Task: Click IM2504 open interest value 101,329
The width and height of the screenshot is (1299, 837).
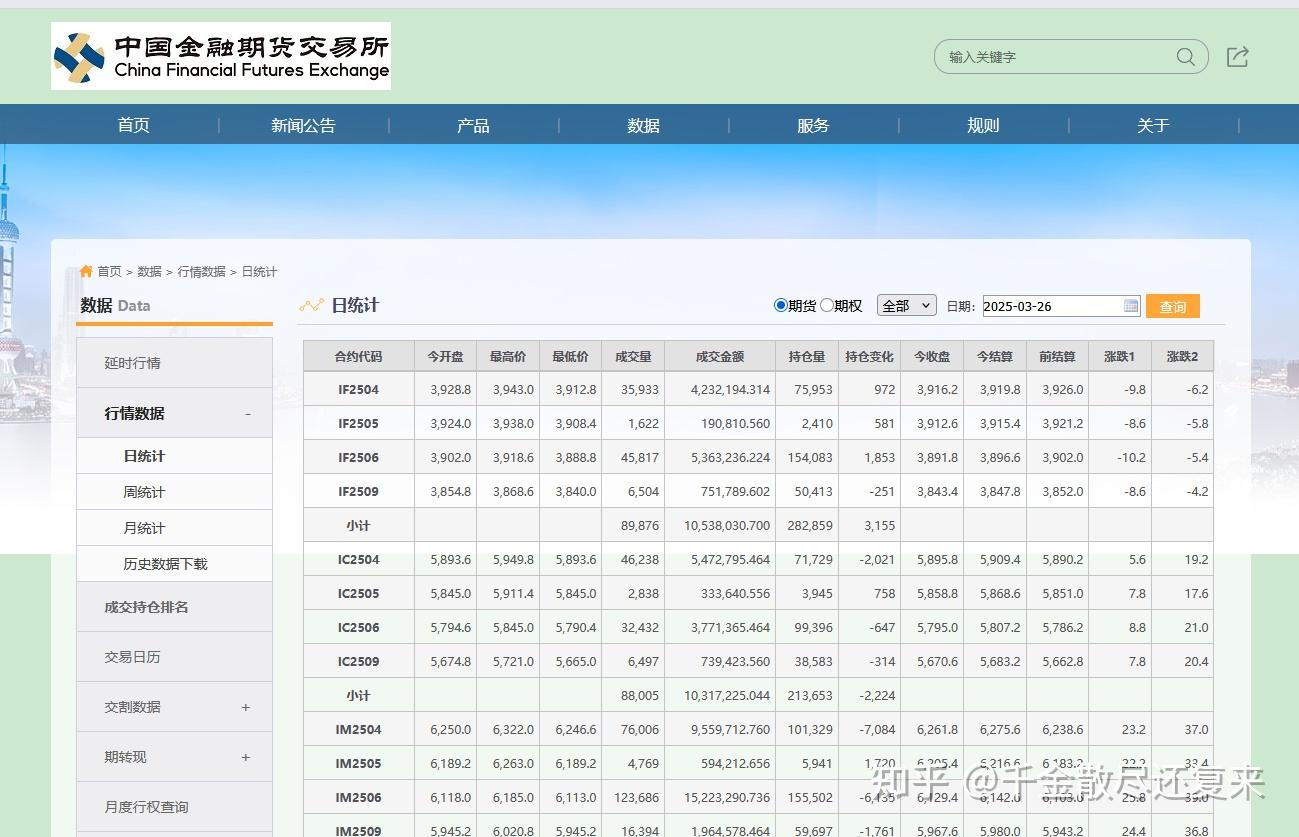Action: 810,730
